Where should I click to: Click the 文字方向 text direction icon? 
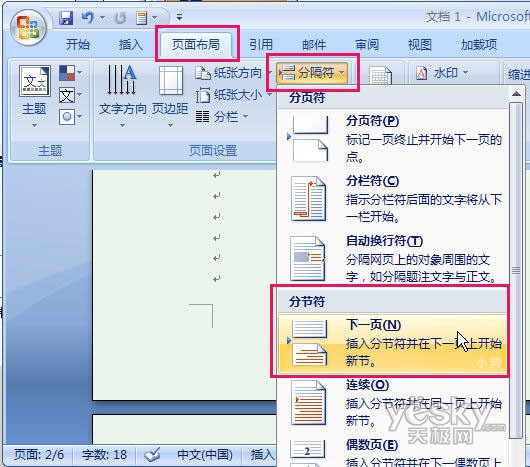click(122, 80)
